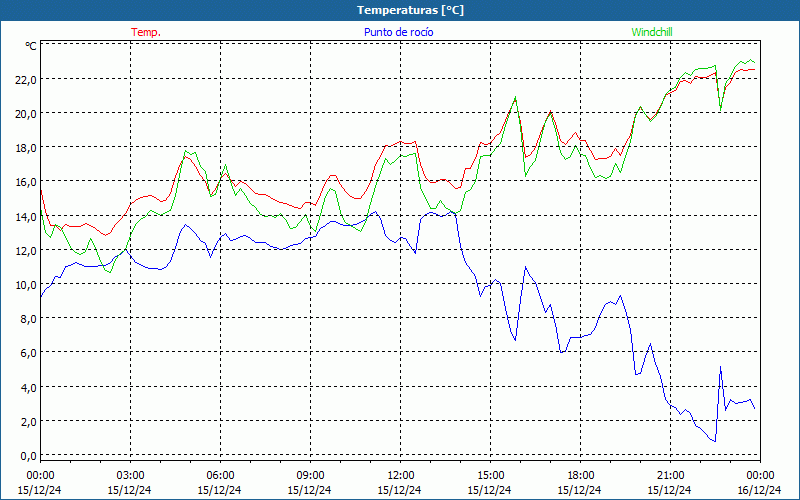Click the 16,0 y-axis value
800x500 pixels.
coord(26,182)
